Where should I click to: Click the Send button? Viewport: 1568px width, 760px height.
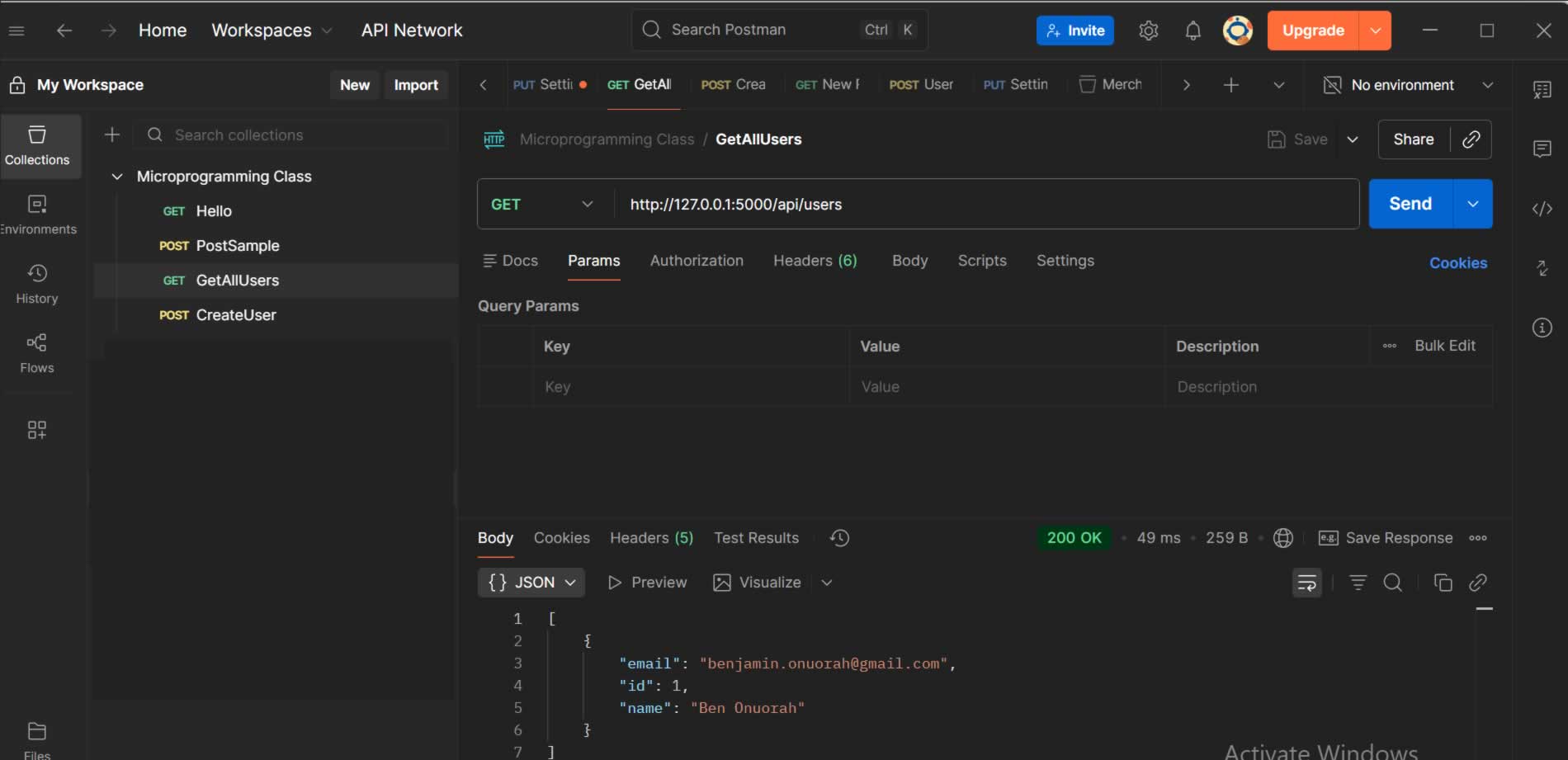tap(1410, 204)
